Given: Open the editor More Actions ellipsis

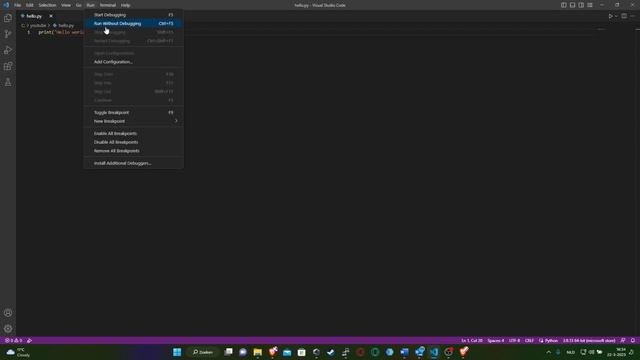Looking at the screenshot, I should [x=633, y=16].
